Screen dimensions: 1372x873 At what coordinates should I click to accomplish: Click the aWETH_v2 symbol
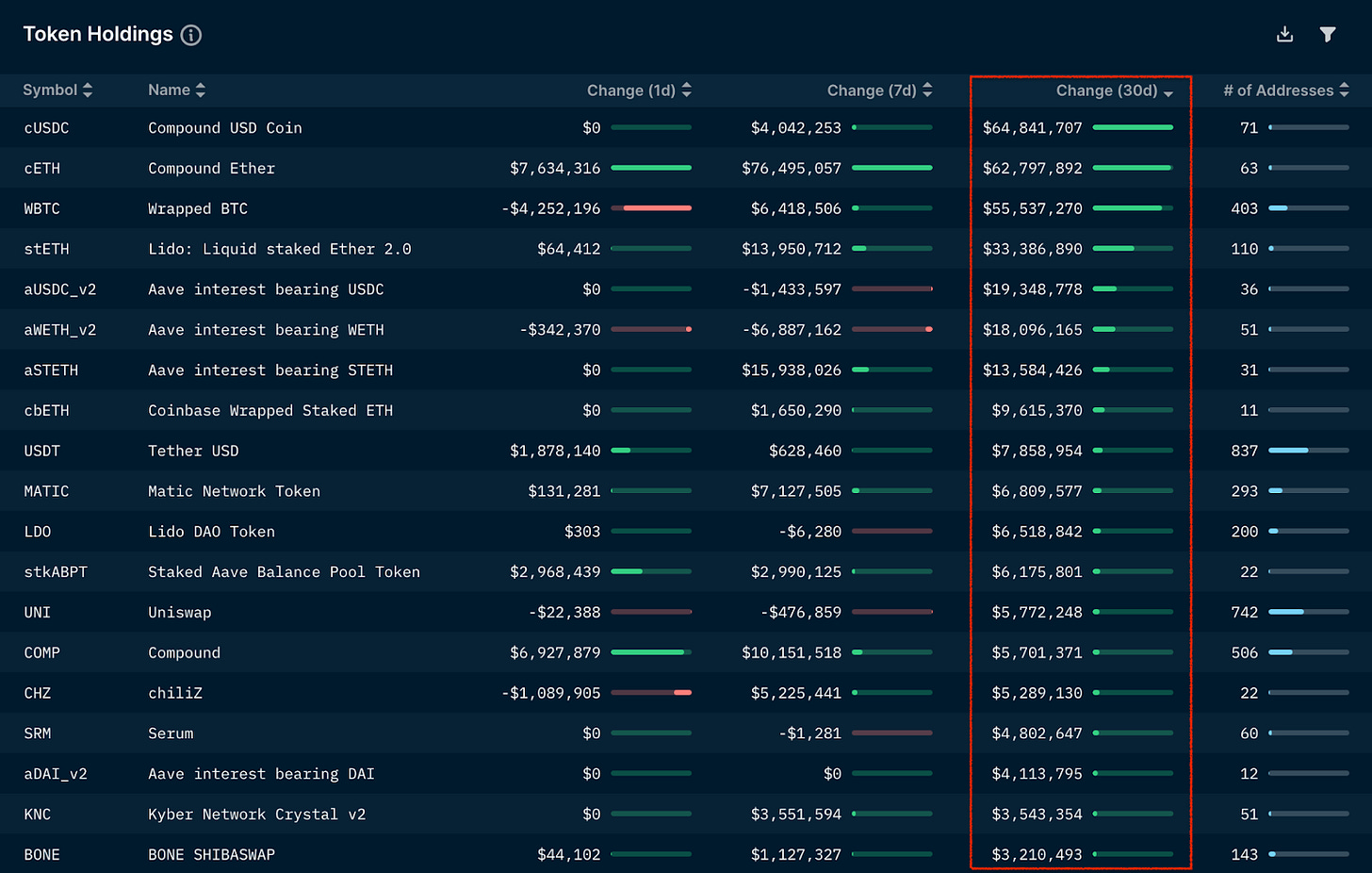coord(59,331)
